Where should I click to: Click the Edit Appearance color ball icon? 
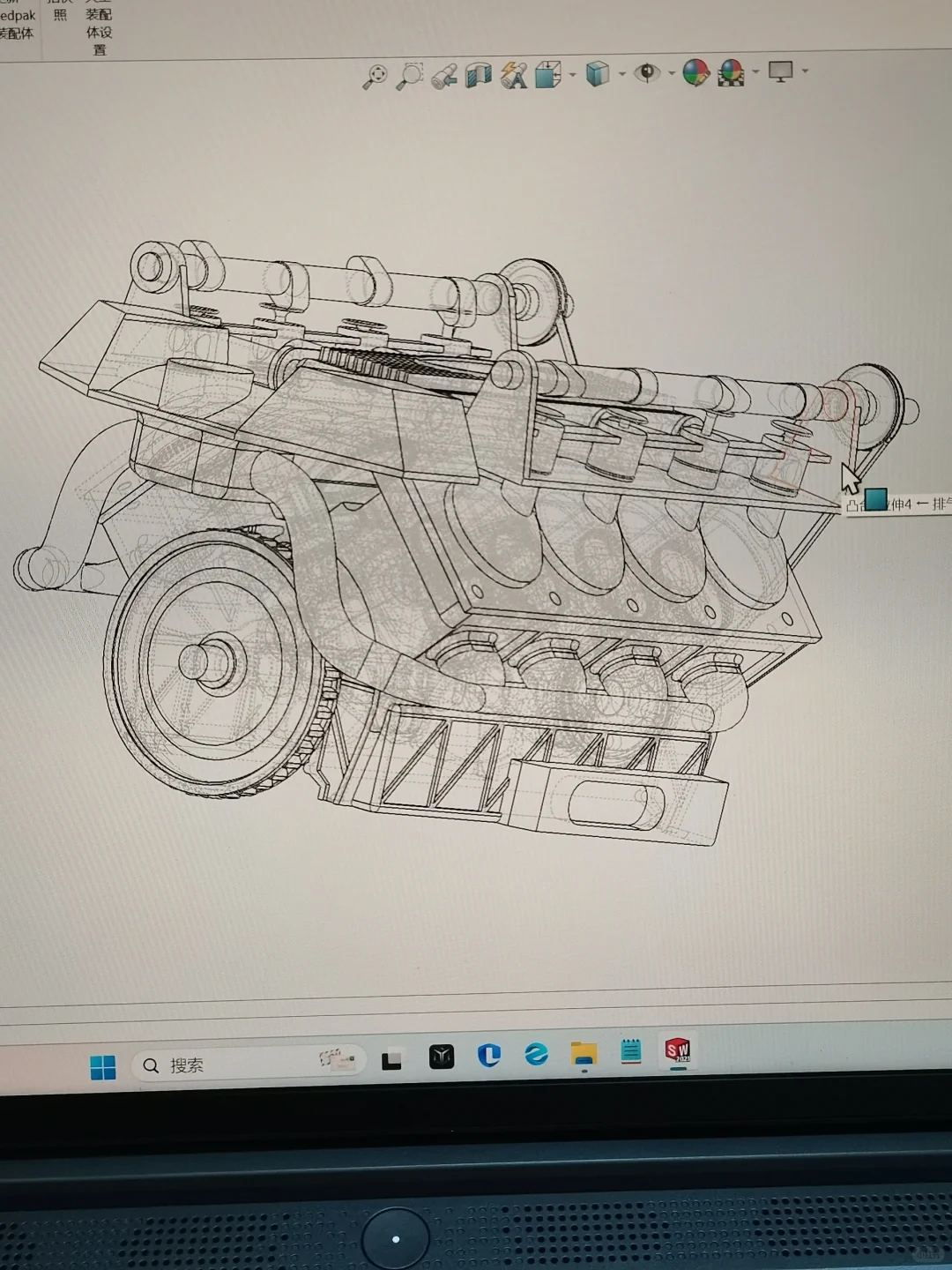click(696, 72)
